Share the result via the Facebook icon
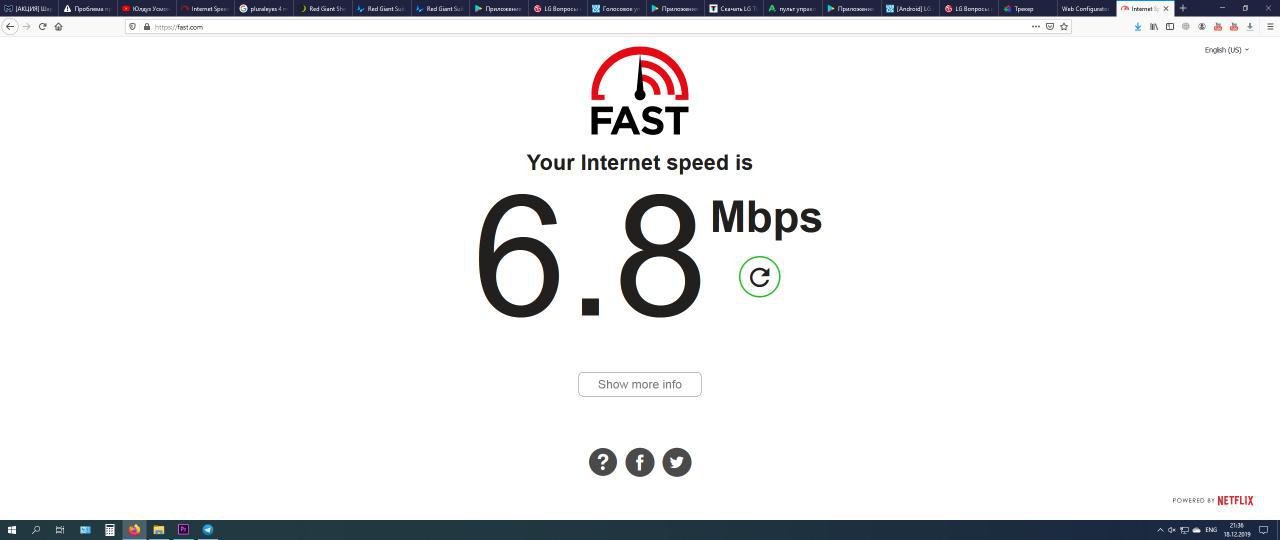This screenshot has width=1280, height=540. [640, 462]
